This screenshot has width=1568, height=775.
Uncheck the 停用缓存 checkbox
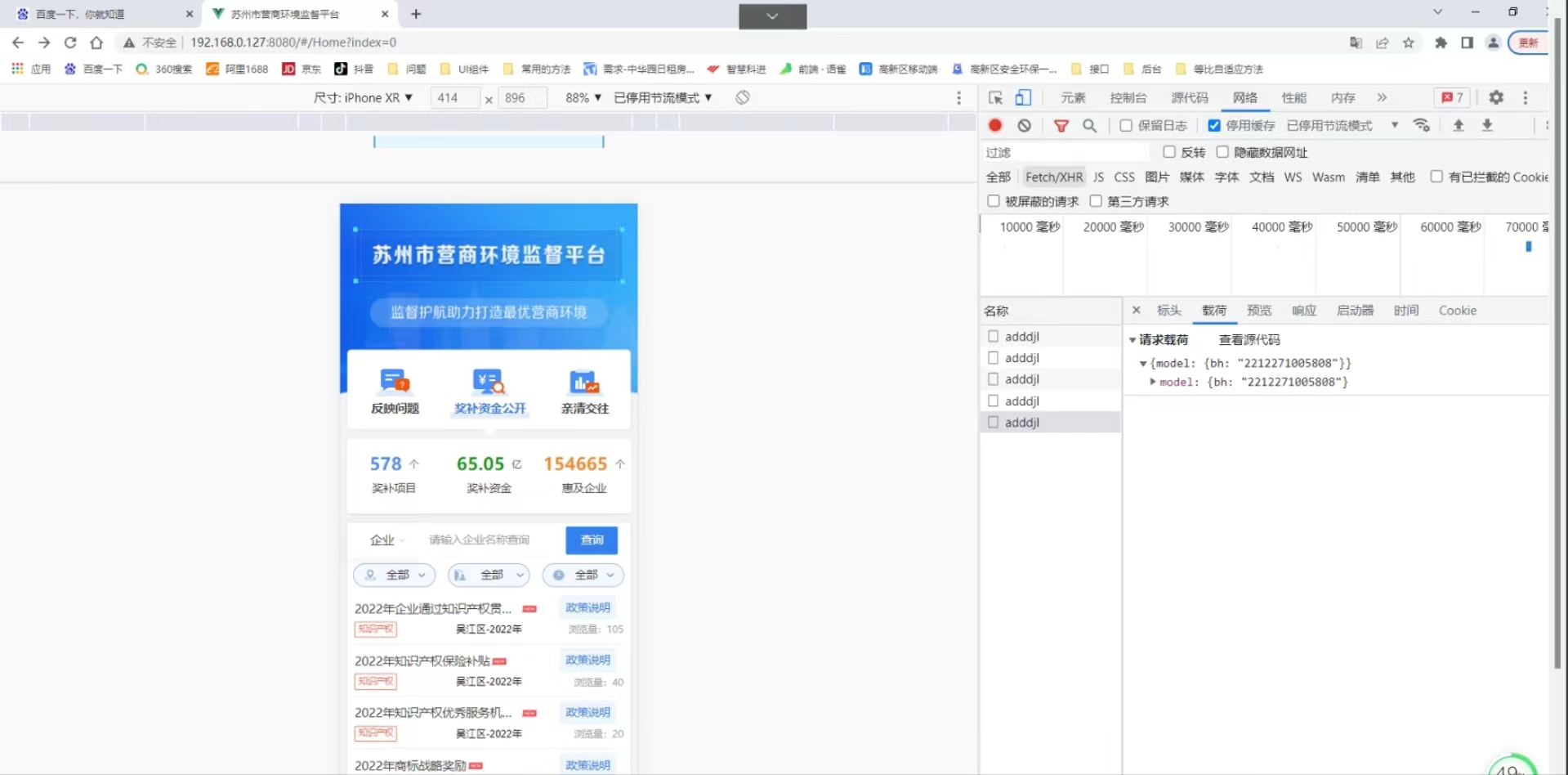[x=1214, y=125]
